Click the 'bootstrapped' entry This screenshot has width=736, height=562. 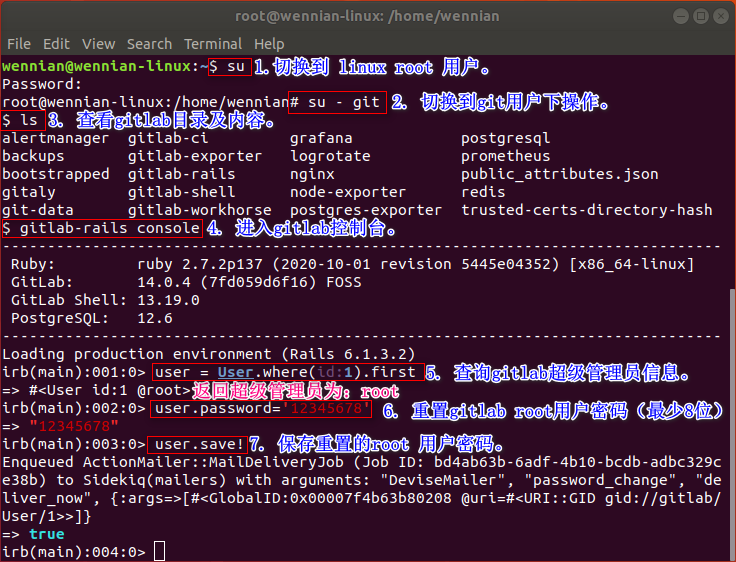pos(55,175)
